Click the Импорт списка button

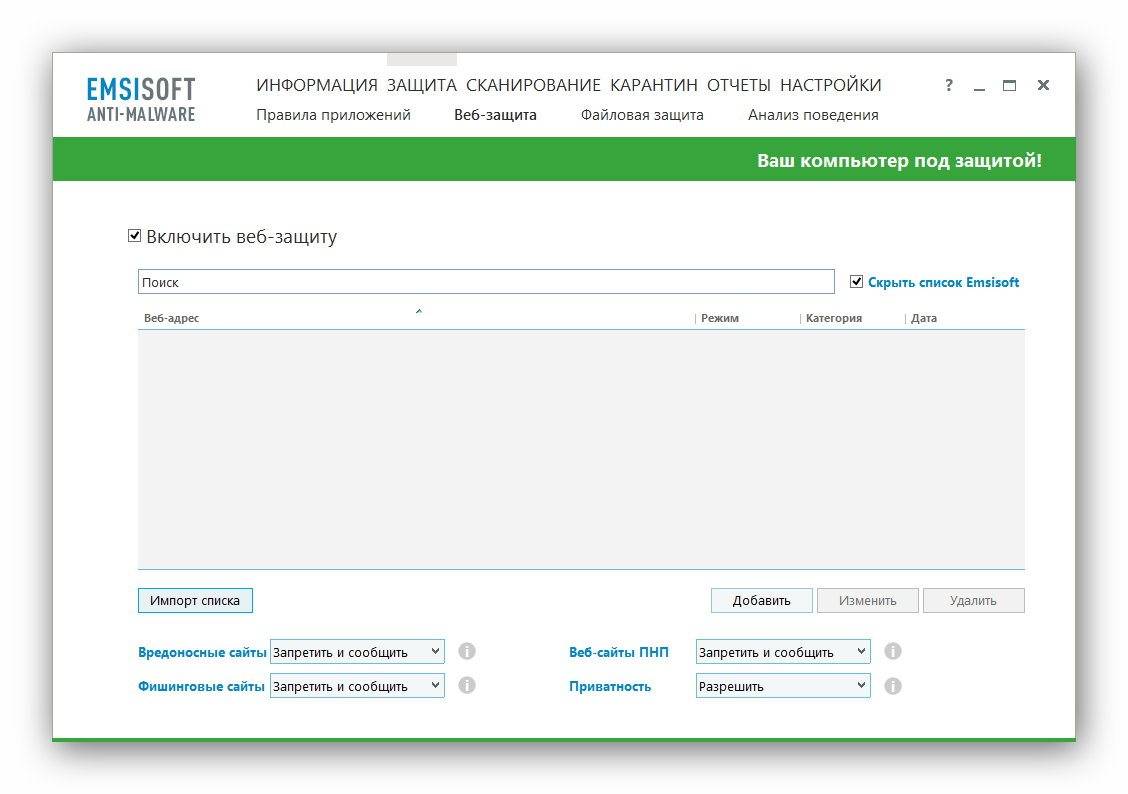(195, 601)
